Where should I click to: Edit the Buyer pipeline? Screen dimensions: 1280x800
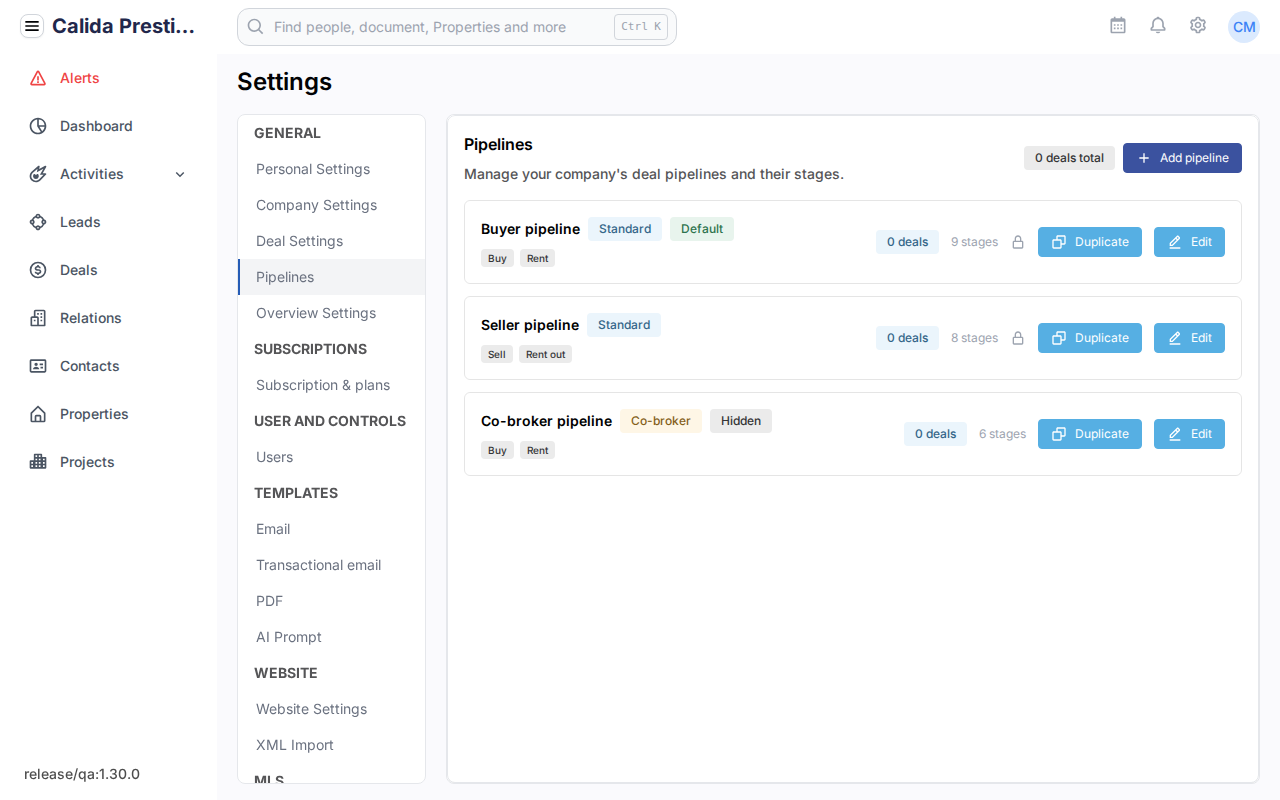pos(1189,242)
